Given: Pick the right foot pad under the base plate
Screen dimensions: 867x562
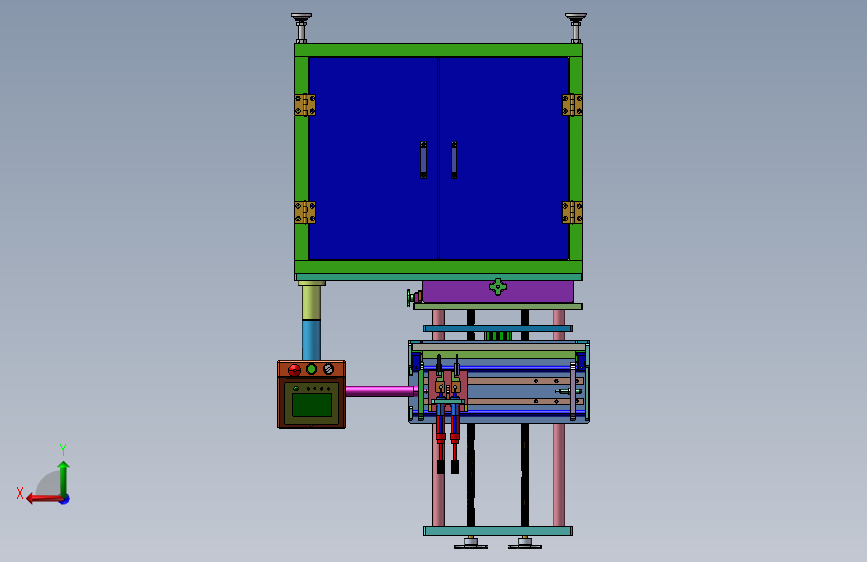Looking at the screenshot, I should [x=525, y=543].
